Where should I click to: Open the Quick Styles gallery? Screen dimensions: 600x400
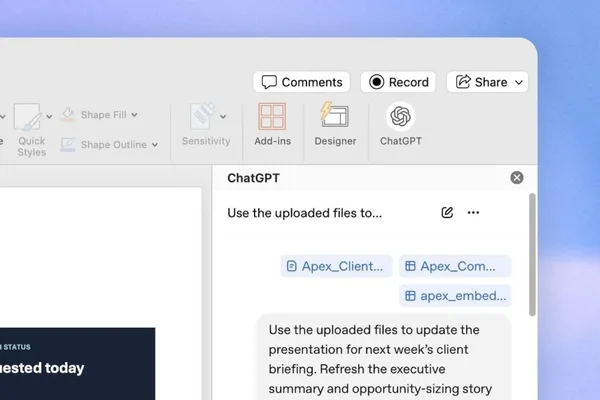coord(27,117)
